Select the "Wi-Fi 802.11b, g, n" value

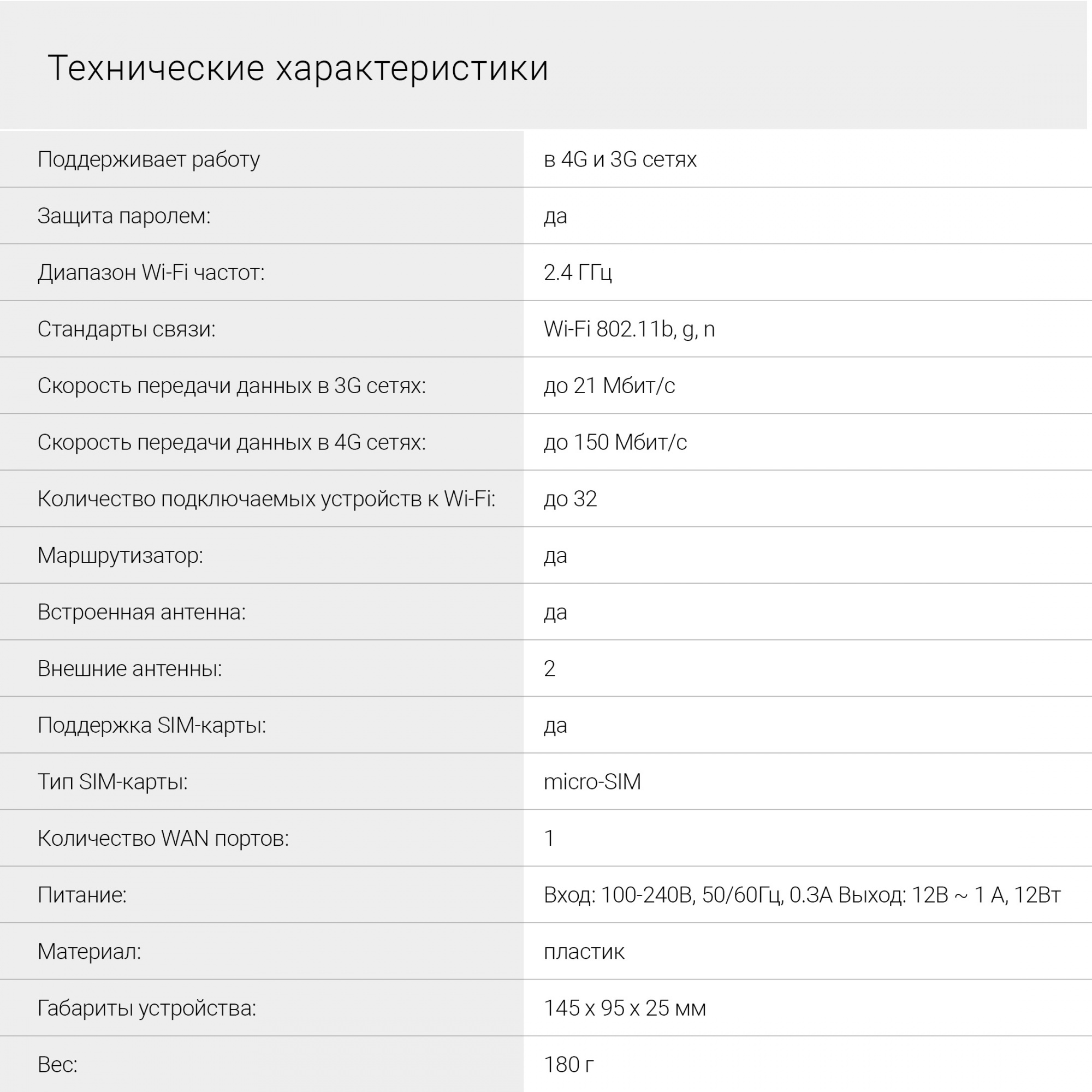coord(629,329)
